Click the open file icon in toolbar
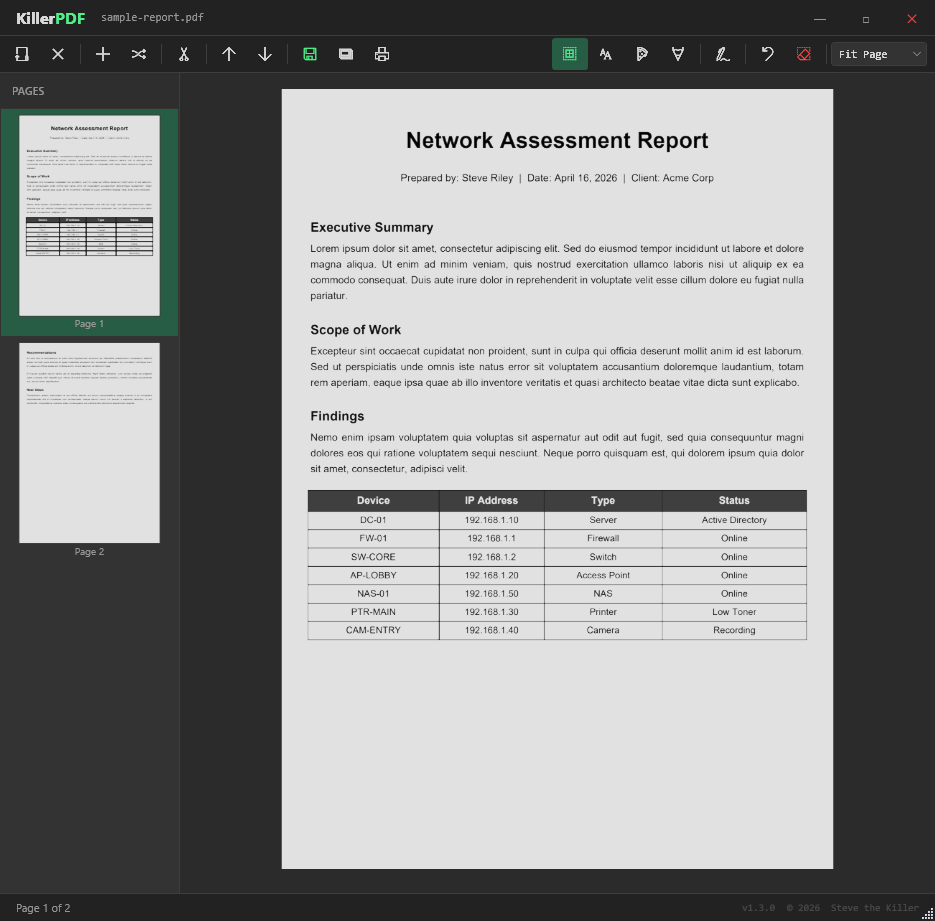The height and width of the screenshot is (921, 935). coord(22,54)
